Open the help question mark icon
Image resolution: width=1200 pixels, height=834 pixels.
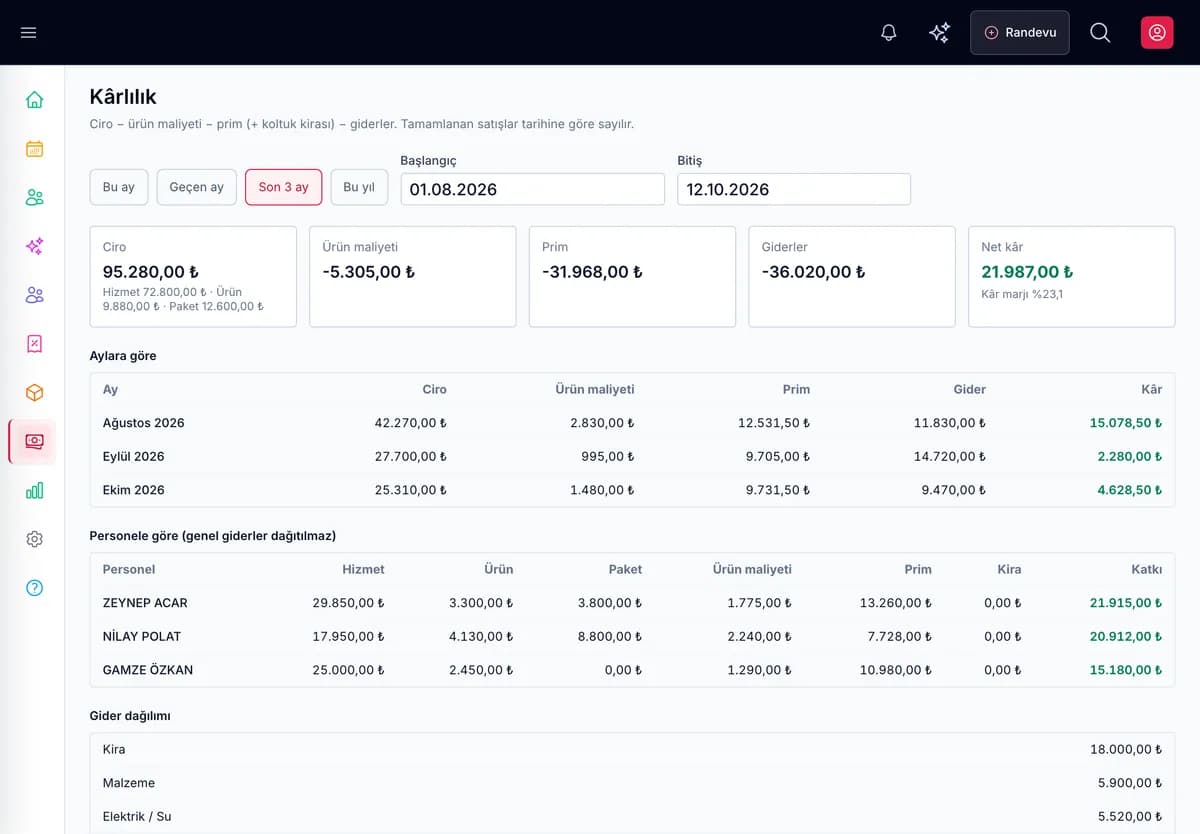[34, 588]
